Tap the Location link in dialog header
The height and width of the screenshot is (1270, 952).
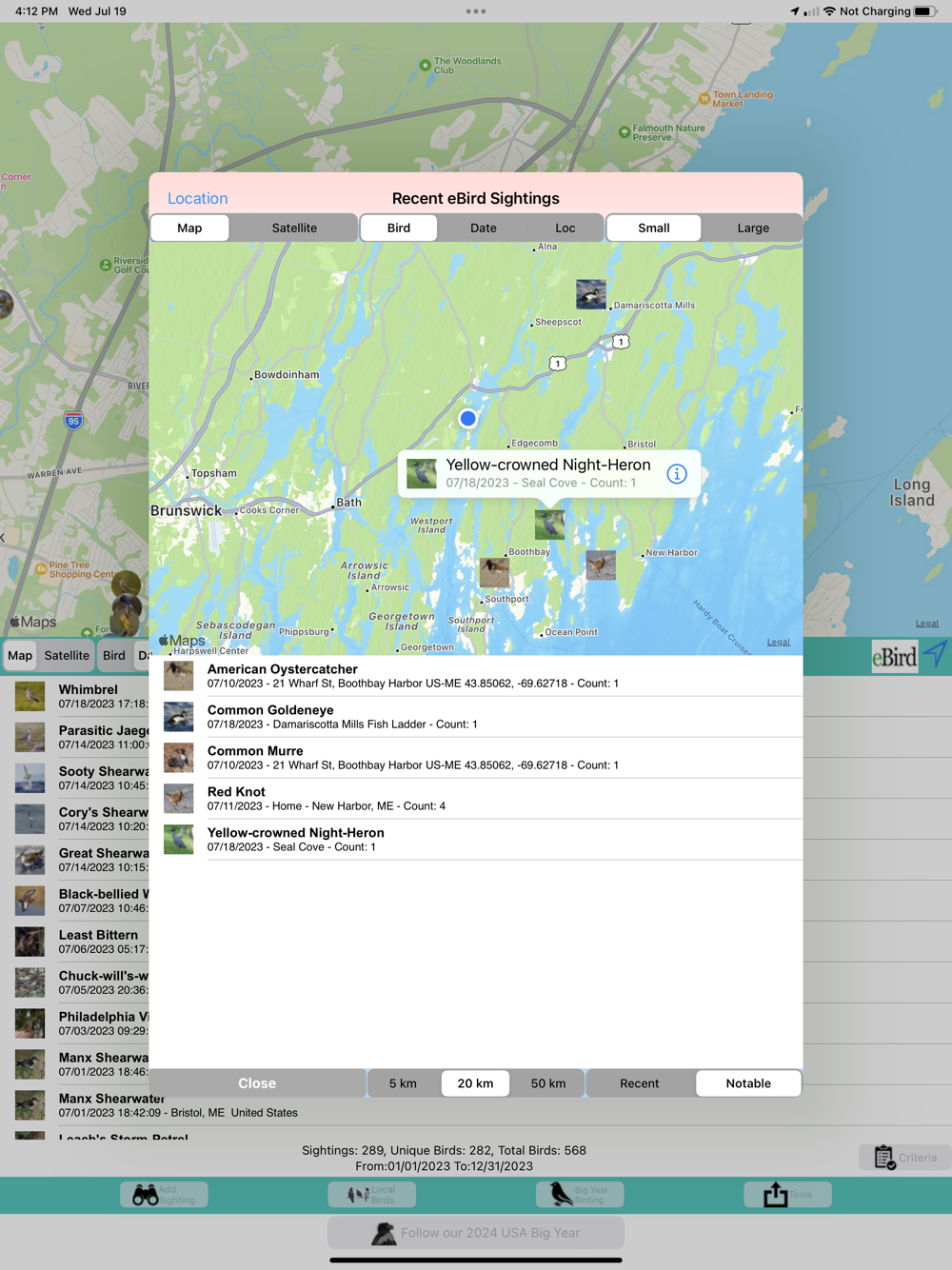pos(198,198)
